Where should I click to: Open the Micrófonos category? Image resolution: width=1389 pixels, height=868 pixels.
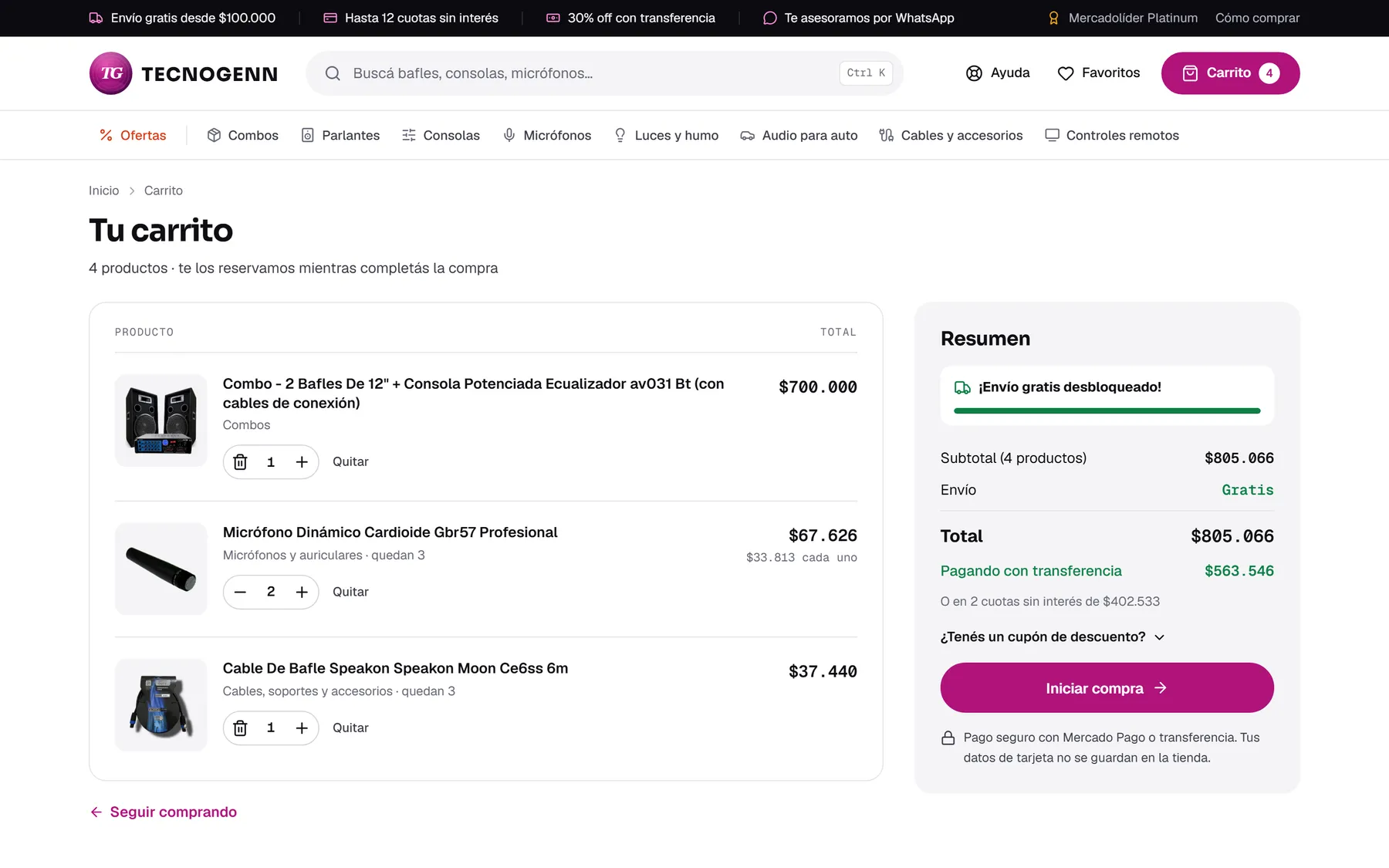547,135
